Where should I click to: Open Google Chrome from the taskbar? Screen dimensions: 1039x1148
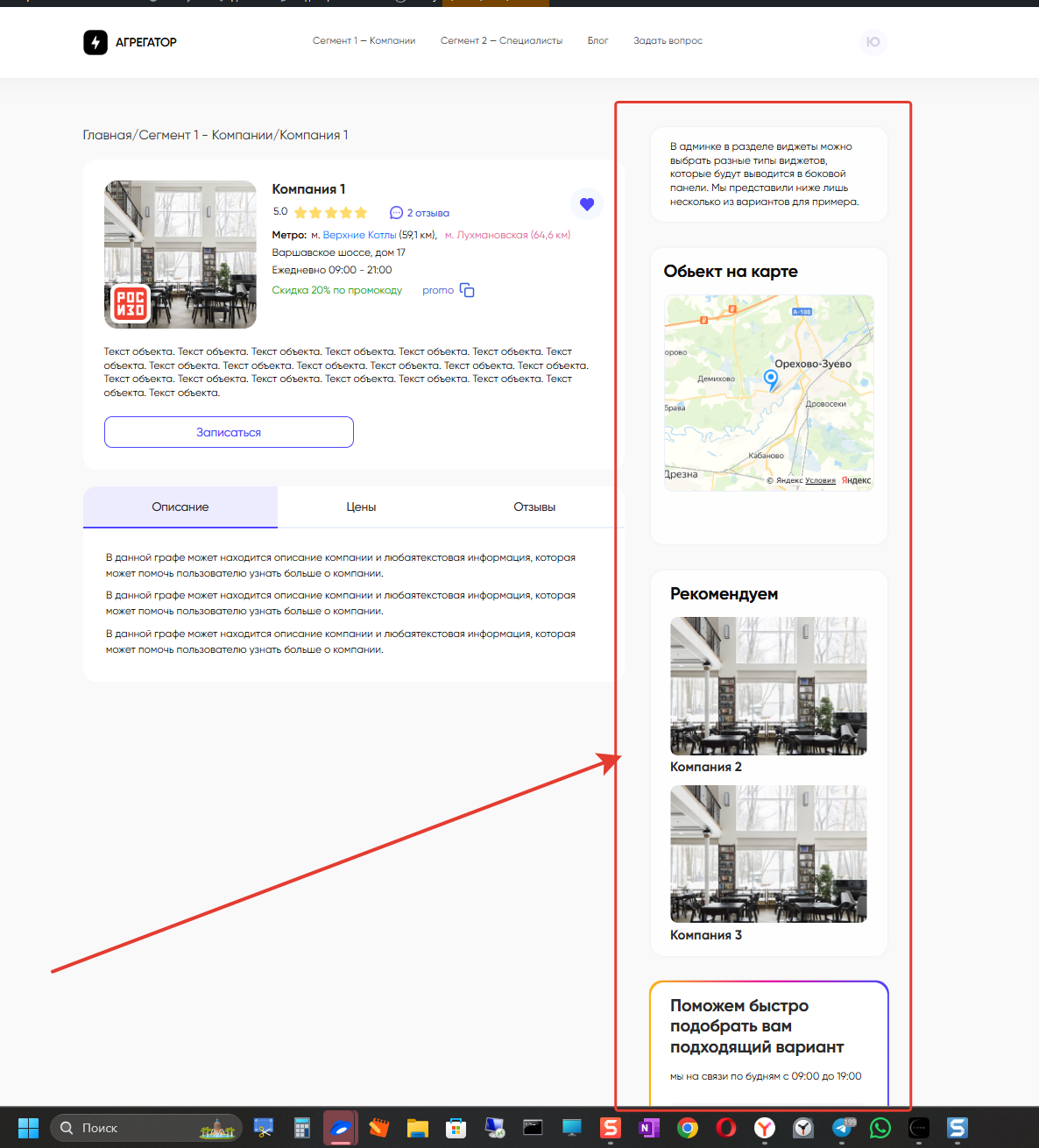tap(688, 1128)
